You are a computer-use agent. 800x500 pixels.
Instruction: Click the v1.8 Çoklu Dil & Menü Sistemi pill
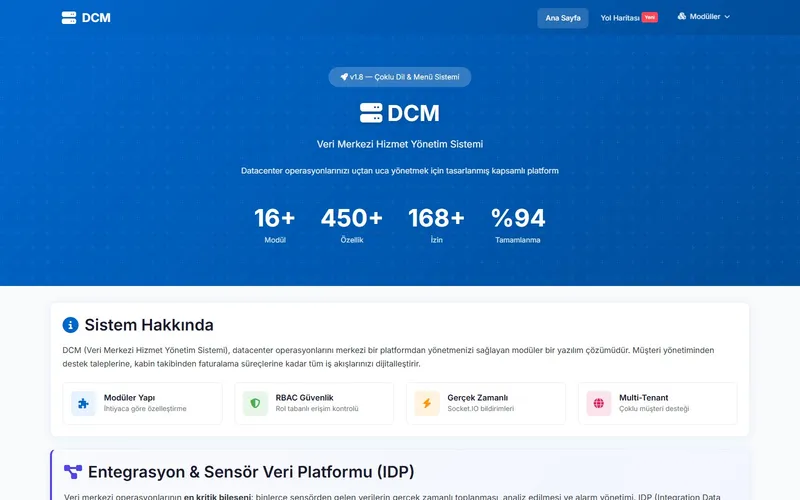[399, 77]
